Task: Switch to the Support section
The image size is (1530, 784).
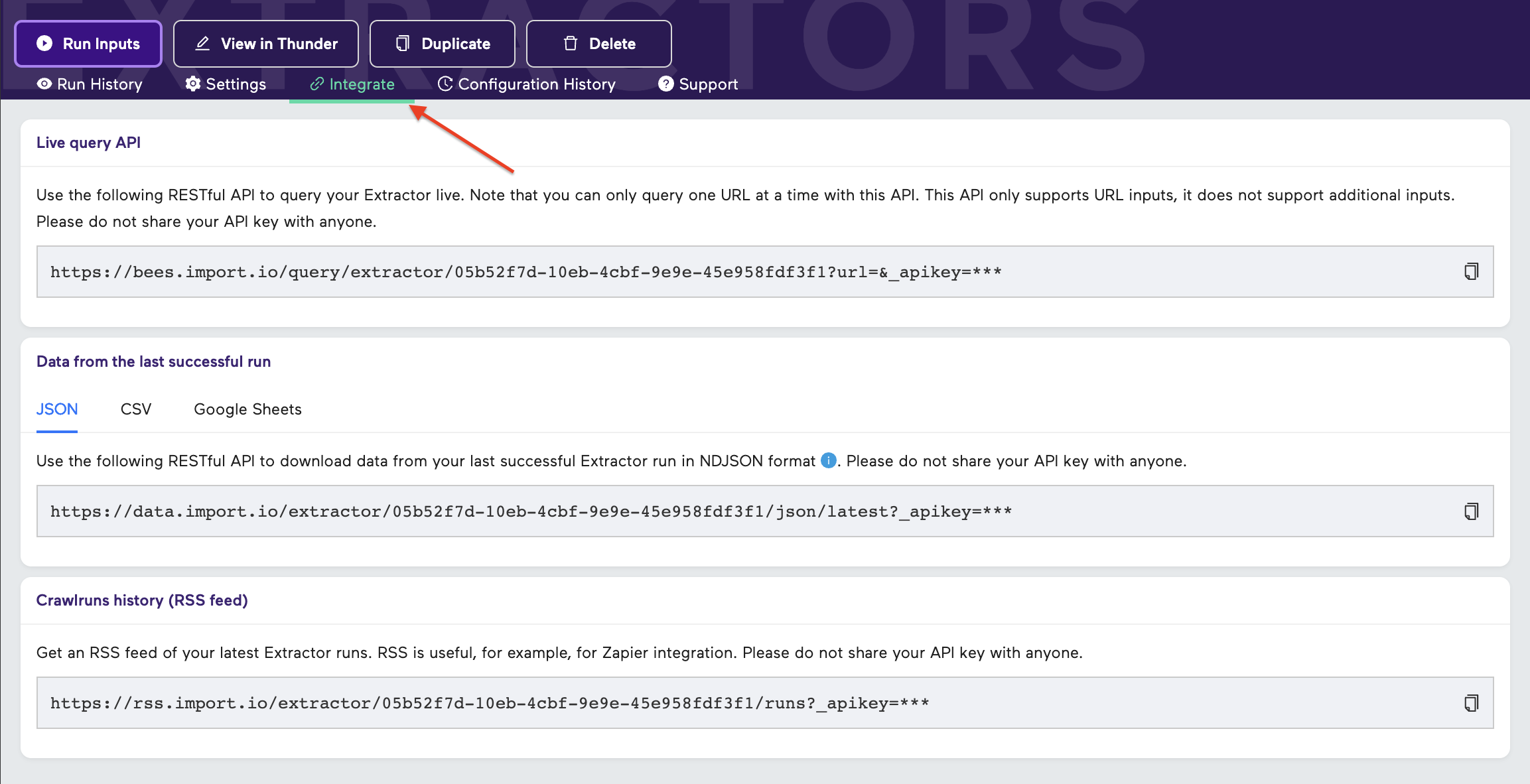Action: 708,84
